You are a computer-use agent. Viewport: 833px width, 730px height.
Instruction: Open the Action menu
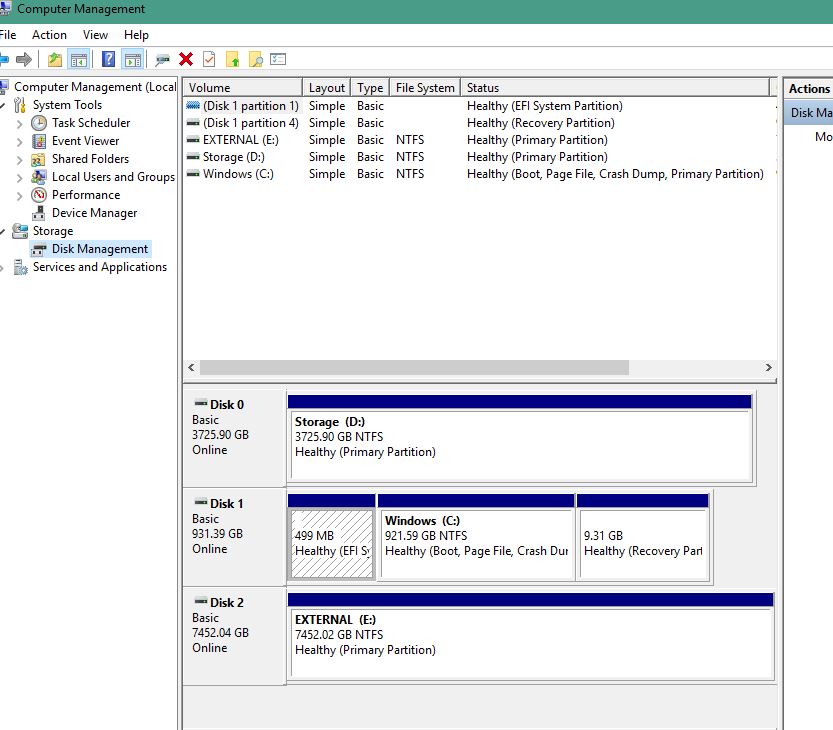(49, 35)
